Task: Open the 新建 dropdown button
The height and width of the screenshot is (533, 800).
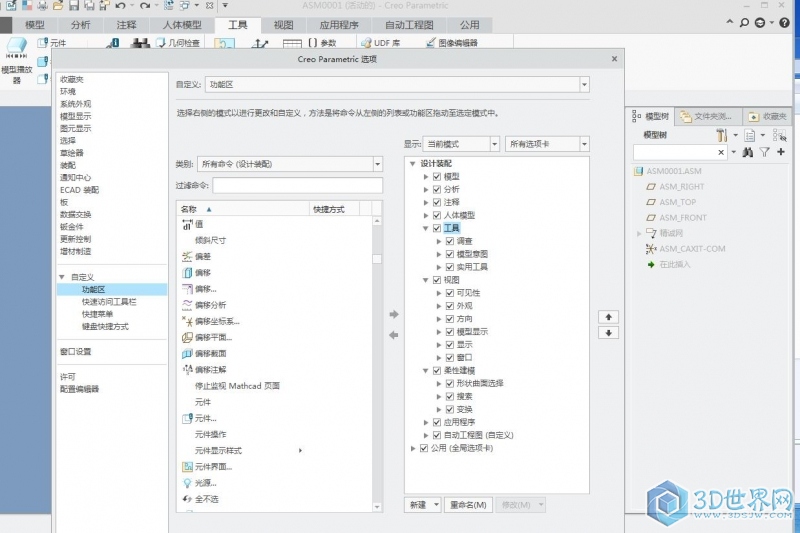Action: 423,504
